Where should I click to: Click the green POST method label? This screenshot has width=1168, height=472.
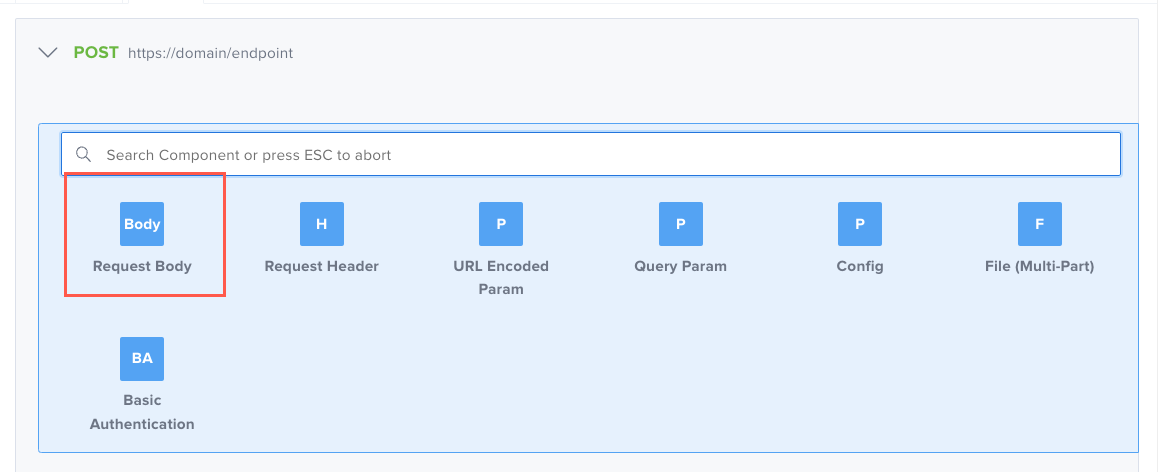96,53
